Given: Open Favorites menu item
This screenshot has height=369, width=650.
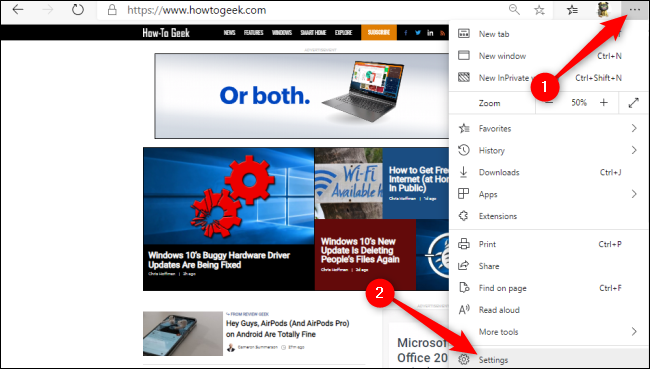Looking at the screenshot, I should point(548,129).
